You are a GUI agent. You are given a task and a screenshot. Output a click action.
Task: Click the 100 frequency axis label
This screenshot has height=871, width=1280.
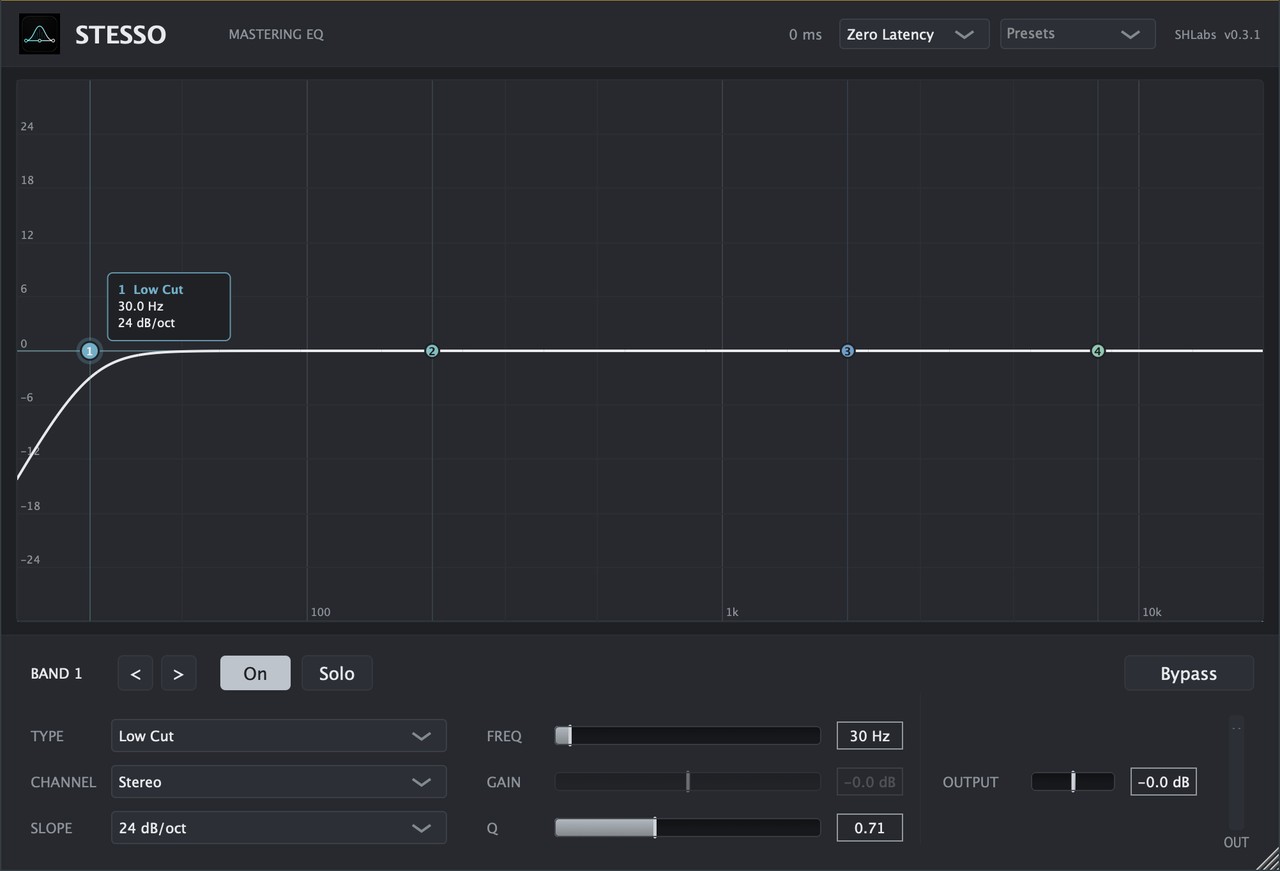320,612
